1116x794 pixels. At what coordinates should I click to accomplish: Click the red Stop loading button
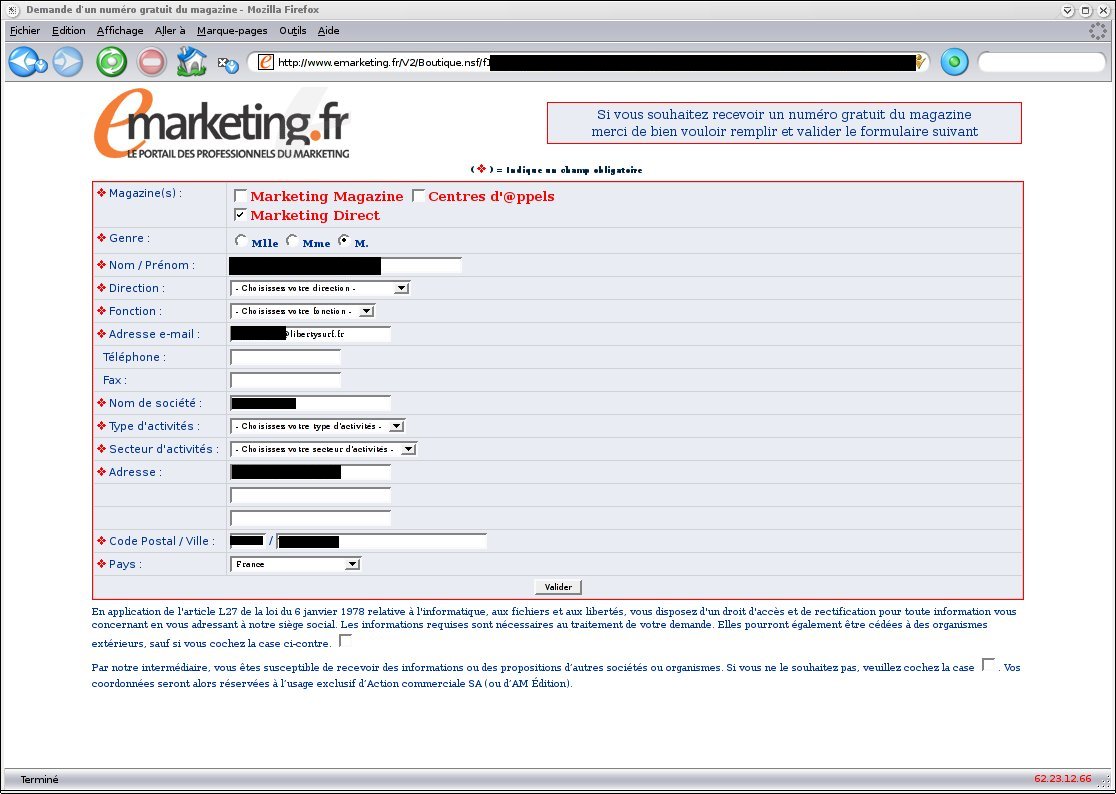pyautogui.click(x=151, y=62)
